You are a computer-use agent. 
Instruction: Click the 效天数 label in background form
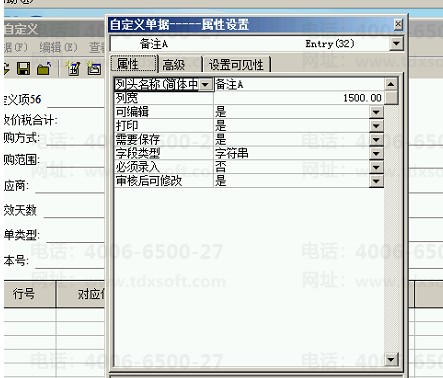tap(20, 211)
